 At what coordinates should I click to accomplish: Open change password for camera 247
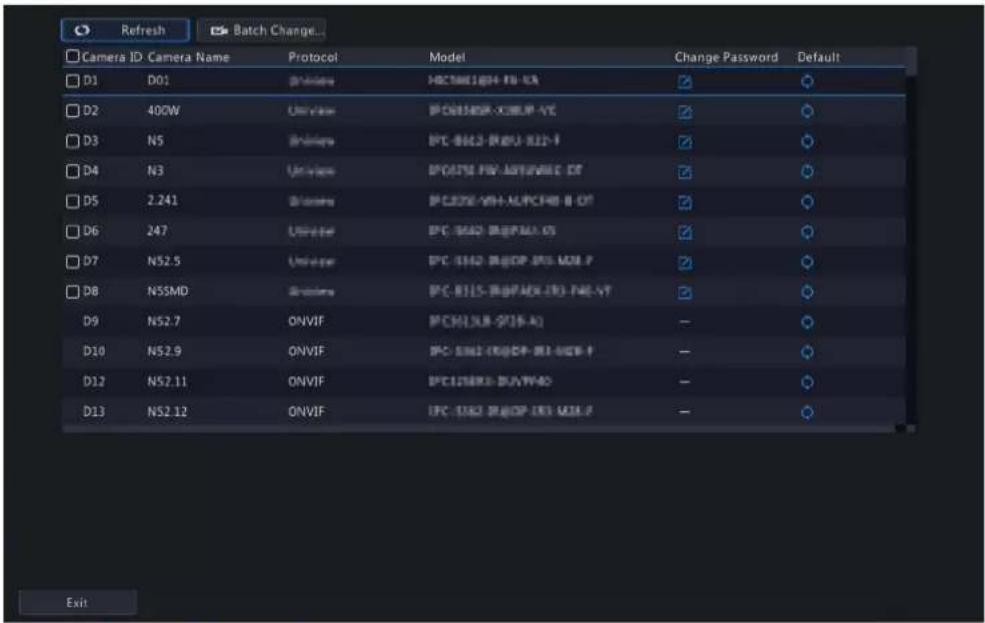click(685, 232)
